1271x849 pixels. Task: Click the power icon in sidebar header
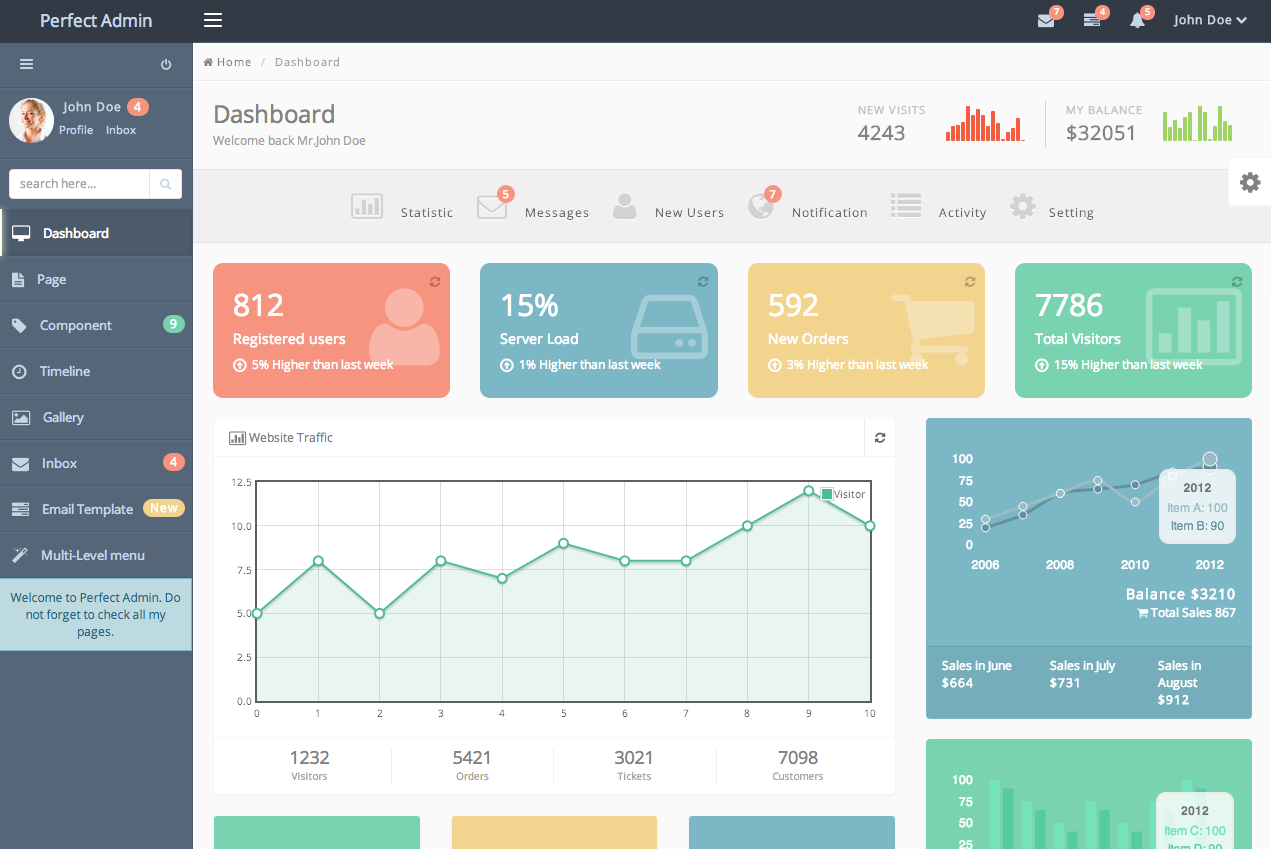click(x=166, y=65)
